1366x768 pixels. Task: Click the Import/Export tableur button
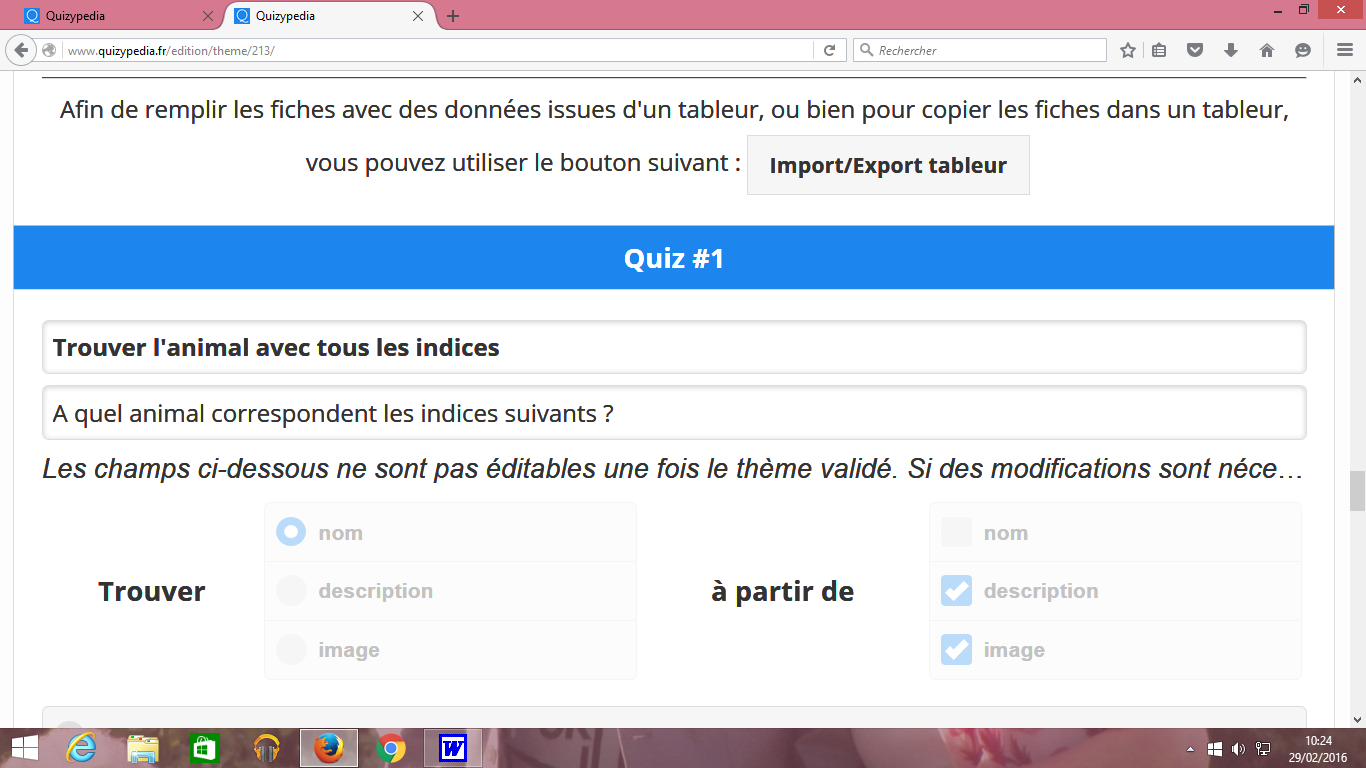[888, 166]
